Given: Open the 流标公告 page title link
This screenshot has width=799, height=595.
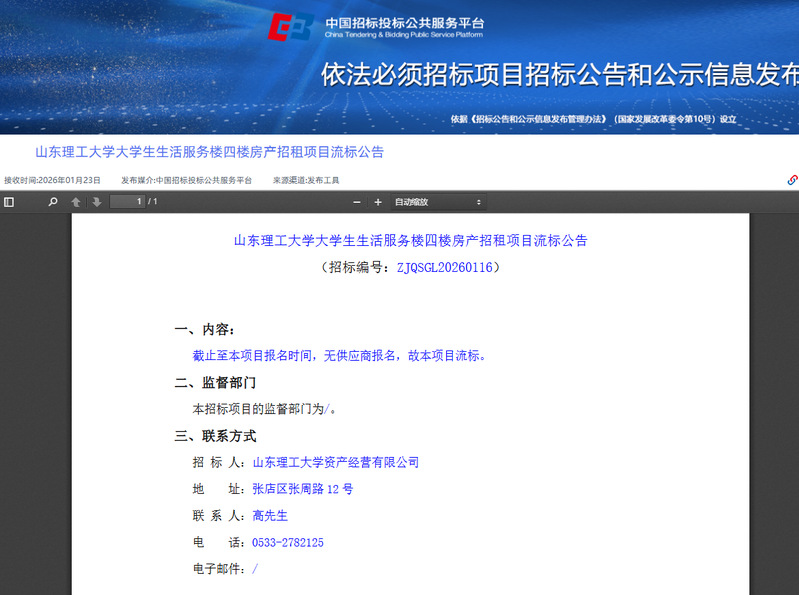Looking at the screenshot, I should tap(209, 153).
